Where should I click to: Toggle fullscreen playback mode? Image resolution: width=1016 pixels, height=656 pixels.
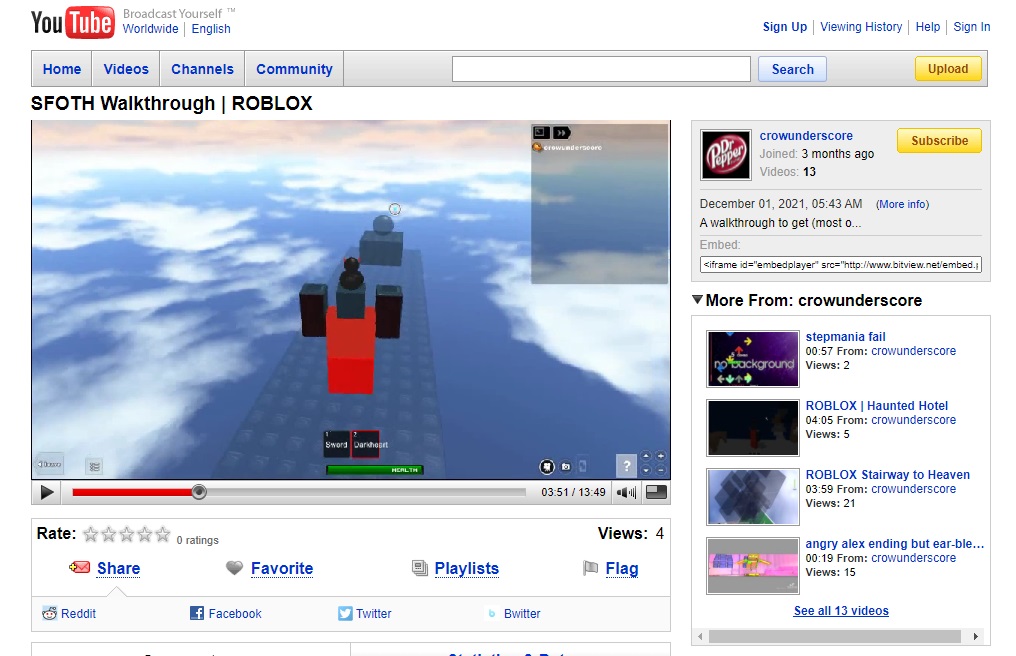pos(655,492)
